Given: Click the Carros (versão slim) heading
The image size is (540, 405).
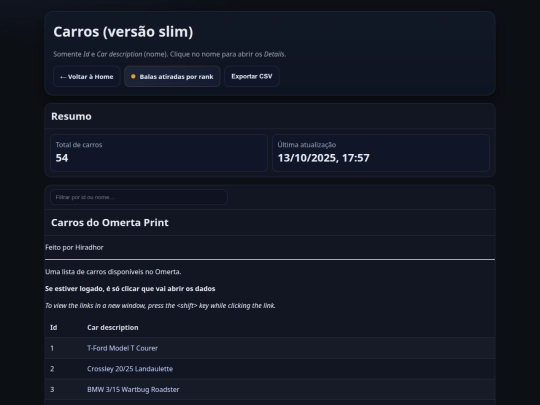Looking at the screenshot, I should click(x=123, y=32).
